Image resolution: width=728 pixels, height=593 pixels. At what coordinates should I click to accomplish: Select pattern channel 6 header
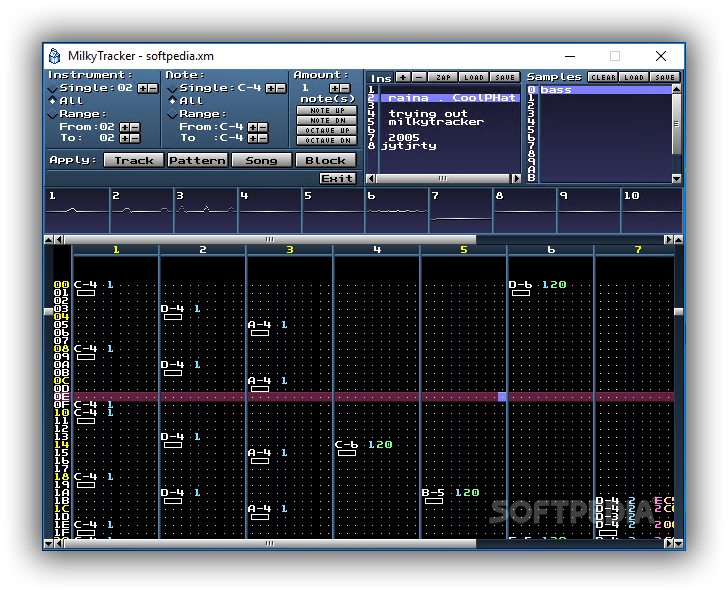click(x=551, y=250)
